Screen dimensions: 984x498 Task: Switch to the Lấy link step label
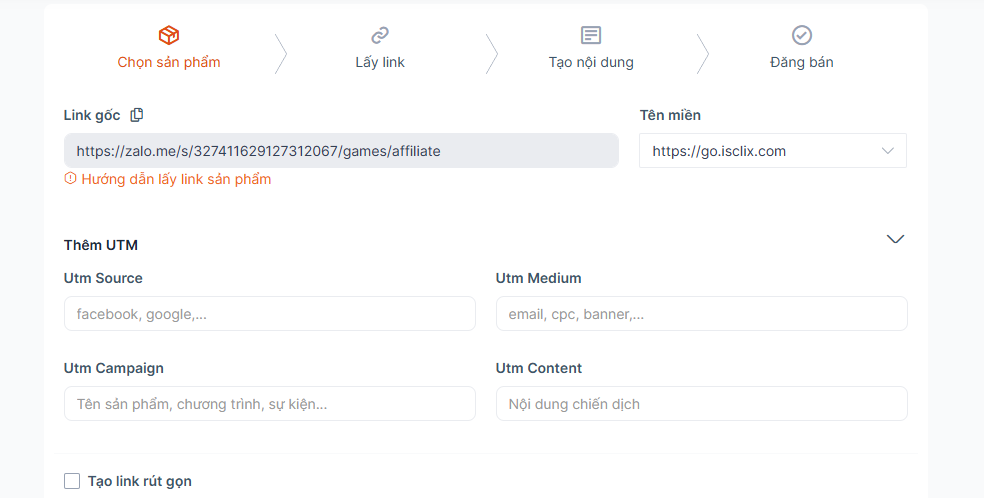[x=380, y=62]
